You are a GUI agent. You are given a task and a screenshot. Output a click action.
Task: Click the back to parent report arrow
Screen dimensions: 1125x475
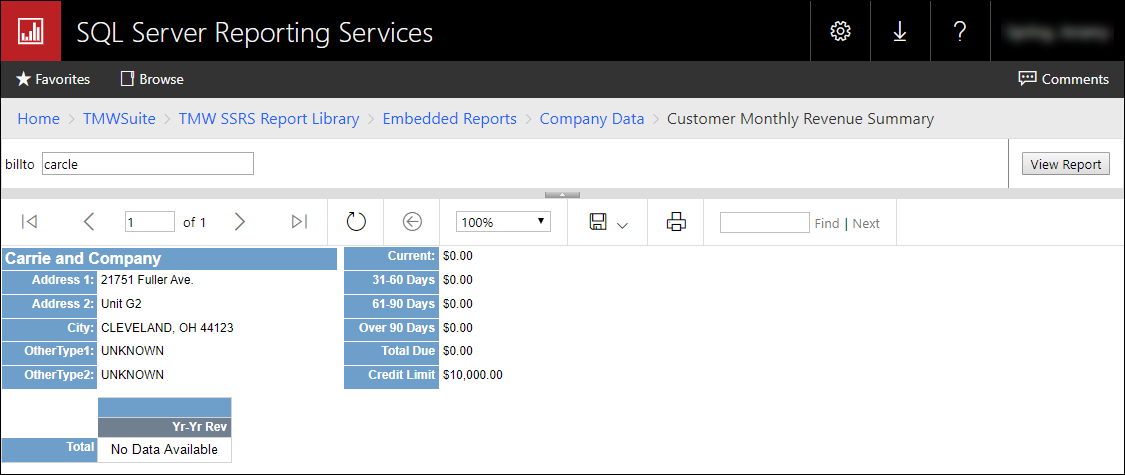point(413,222)
